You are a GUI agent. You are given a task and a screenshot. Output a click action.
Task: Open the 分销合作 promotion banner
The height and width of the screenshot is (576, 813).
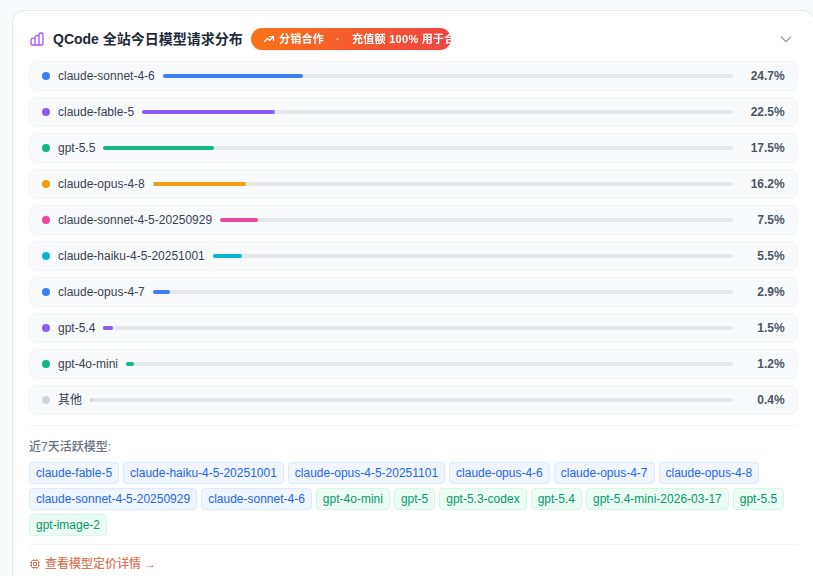(x=351, y=39)
